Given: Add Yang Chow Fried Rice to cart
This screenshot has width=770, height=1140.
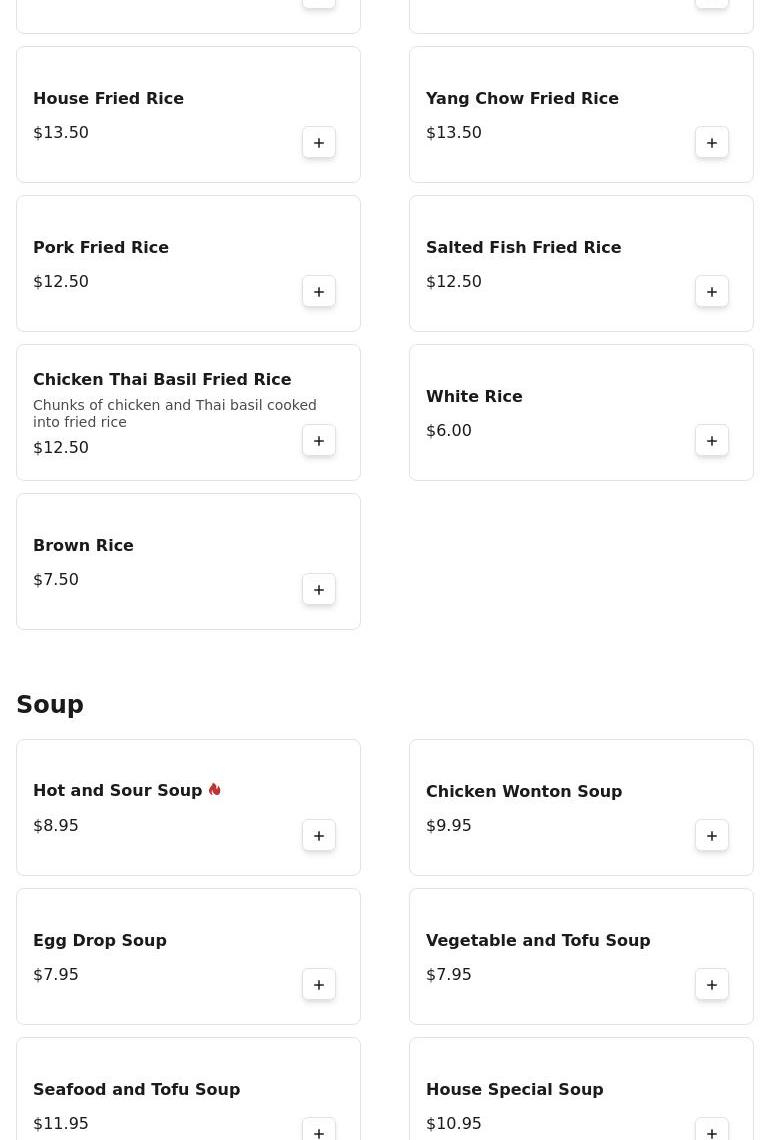Looking at the screenshot, I should (712, 143).
